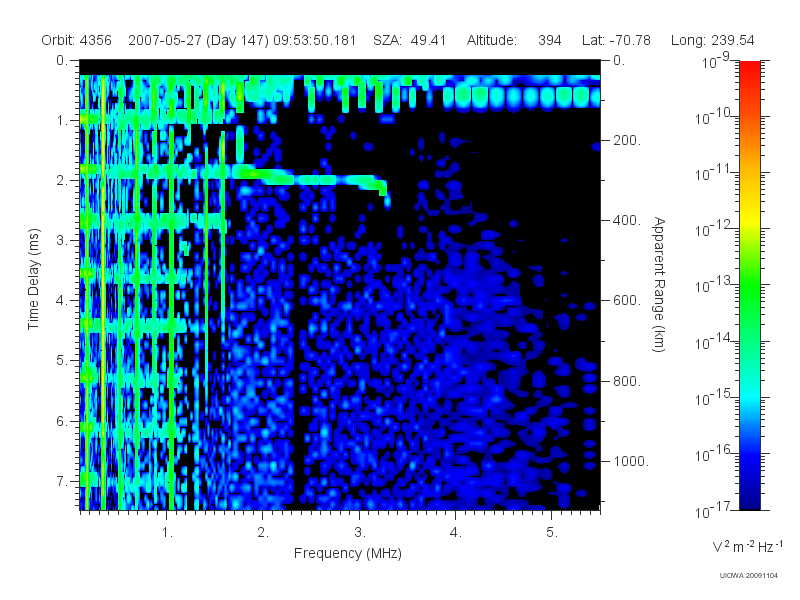Click apparent range tick label '400.'

click(627, 220)
